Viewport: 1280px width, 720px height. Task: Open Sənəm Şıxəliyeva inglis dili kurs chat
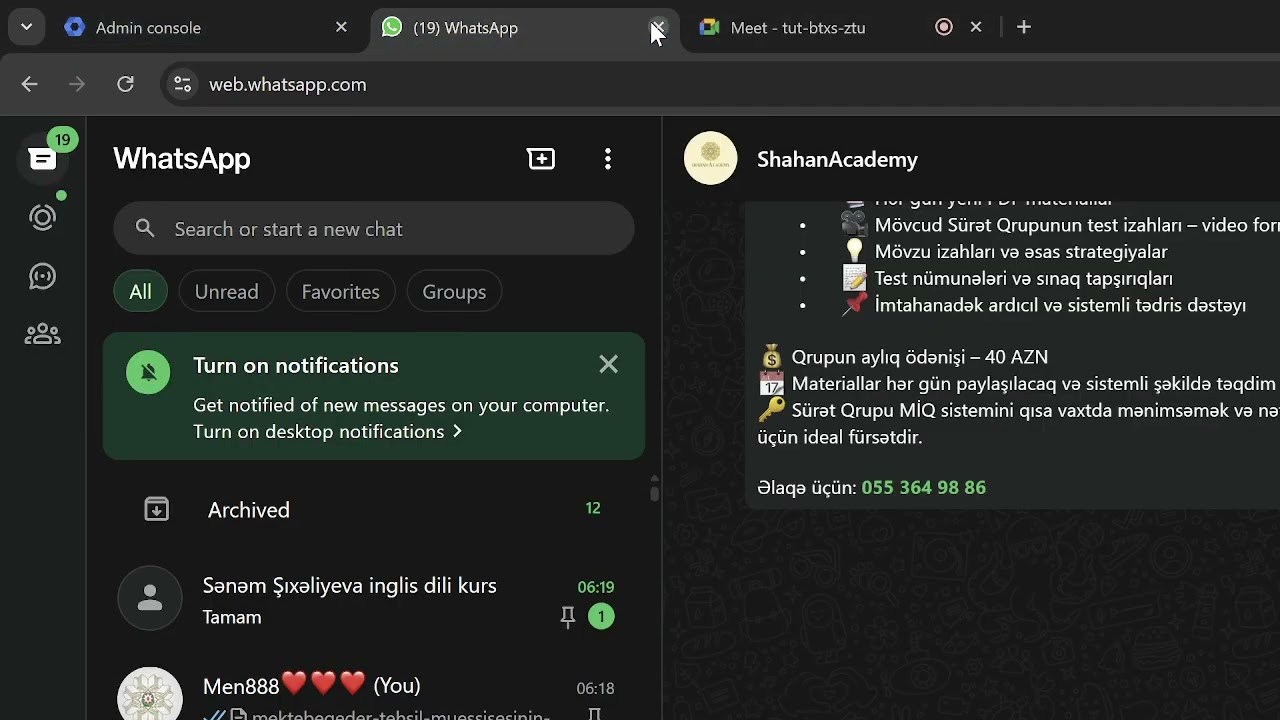click(374, 599)
